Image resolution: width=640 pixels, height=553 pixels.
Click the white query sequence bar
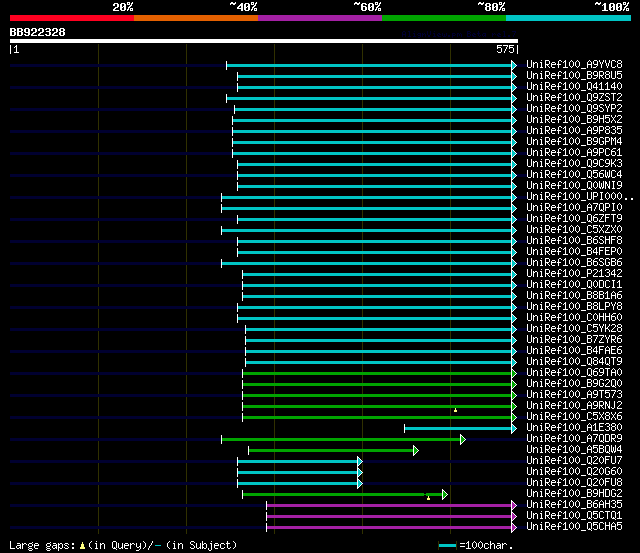(x=264, y=41)
